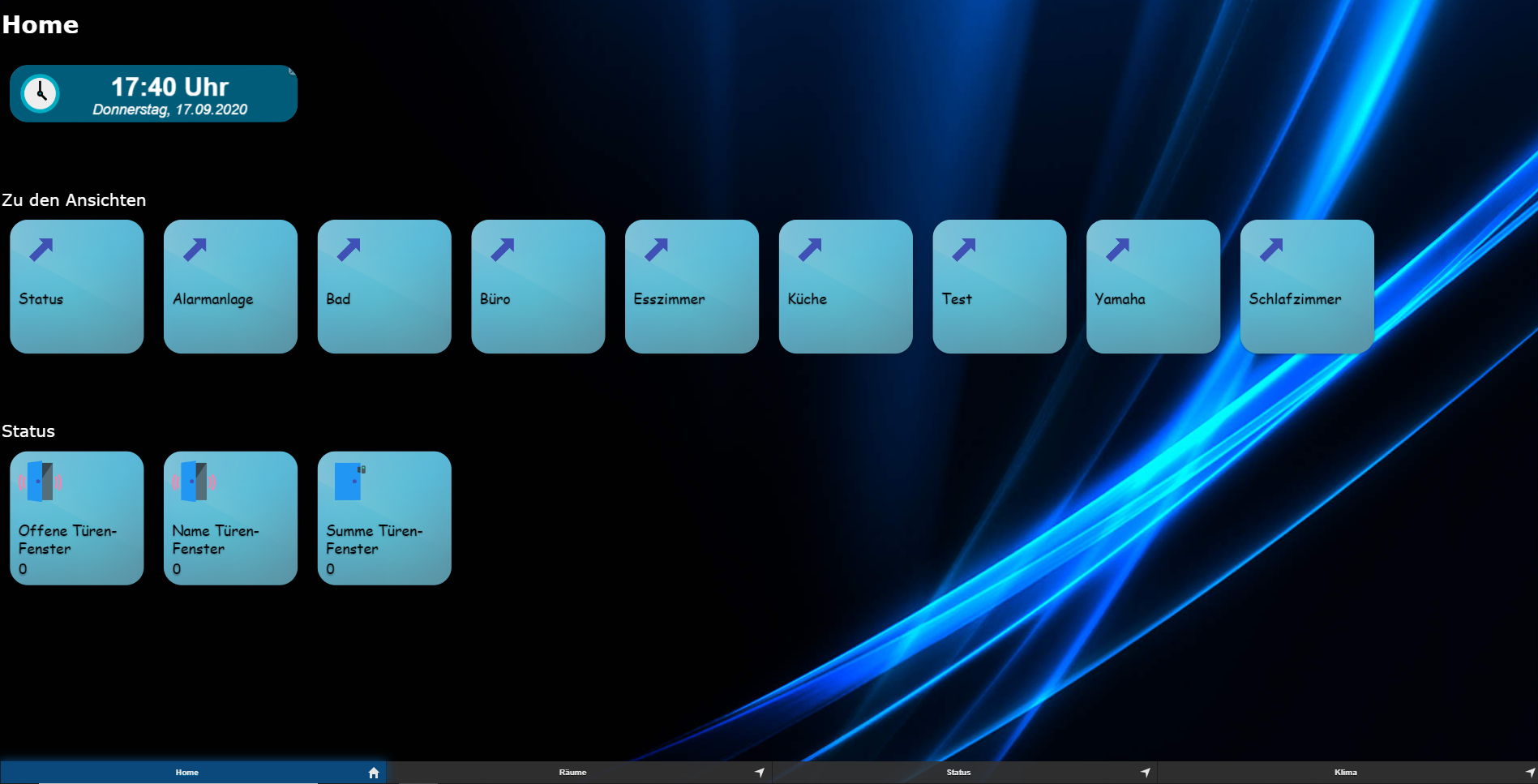The width and height of the screenshot is (1538, 784).
Task: Click the value 0 under Offene Türen-Fenster
Action: point(23,569)
